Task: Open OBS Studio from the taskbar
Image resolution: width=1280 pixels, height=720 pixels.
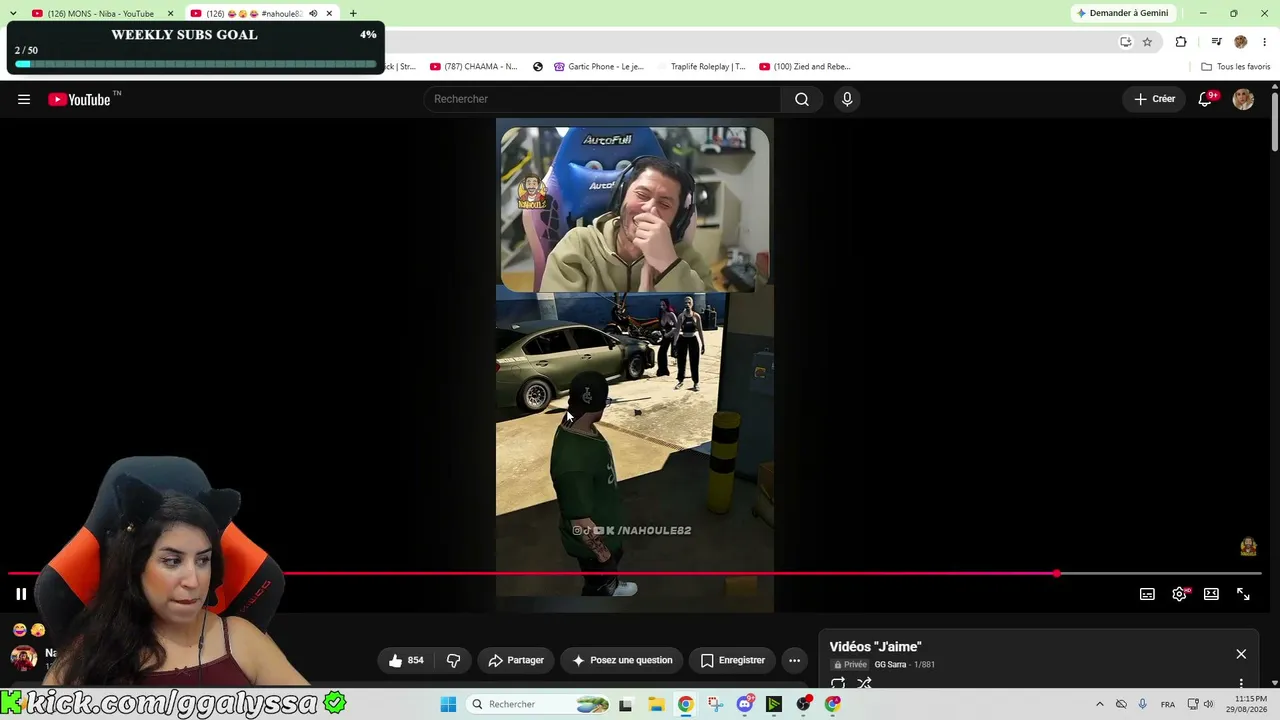Action: point(803,704)
